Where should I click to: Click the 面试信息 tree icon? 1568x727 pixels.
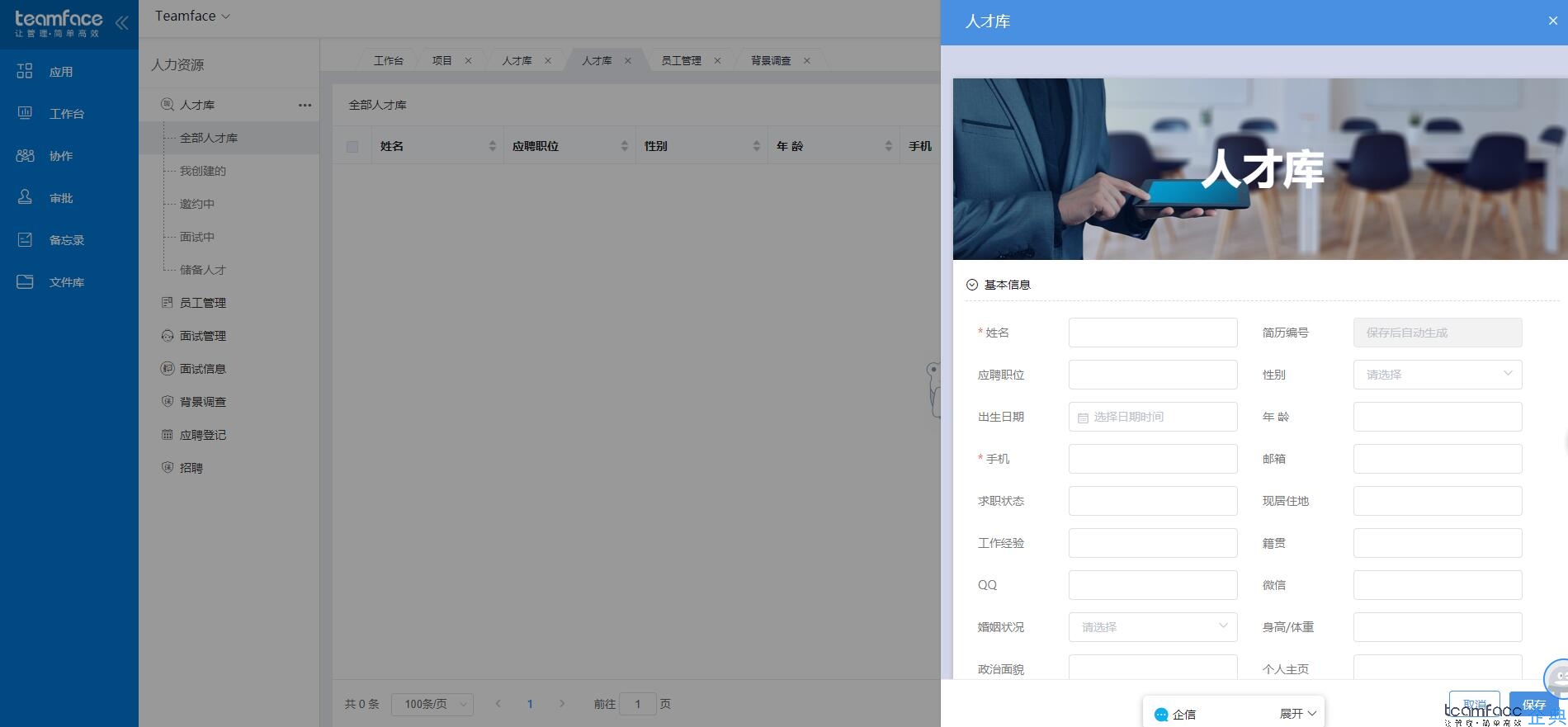point(167,368)
